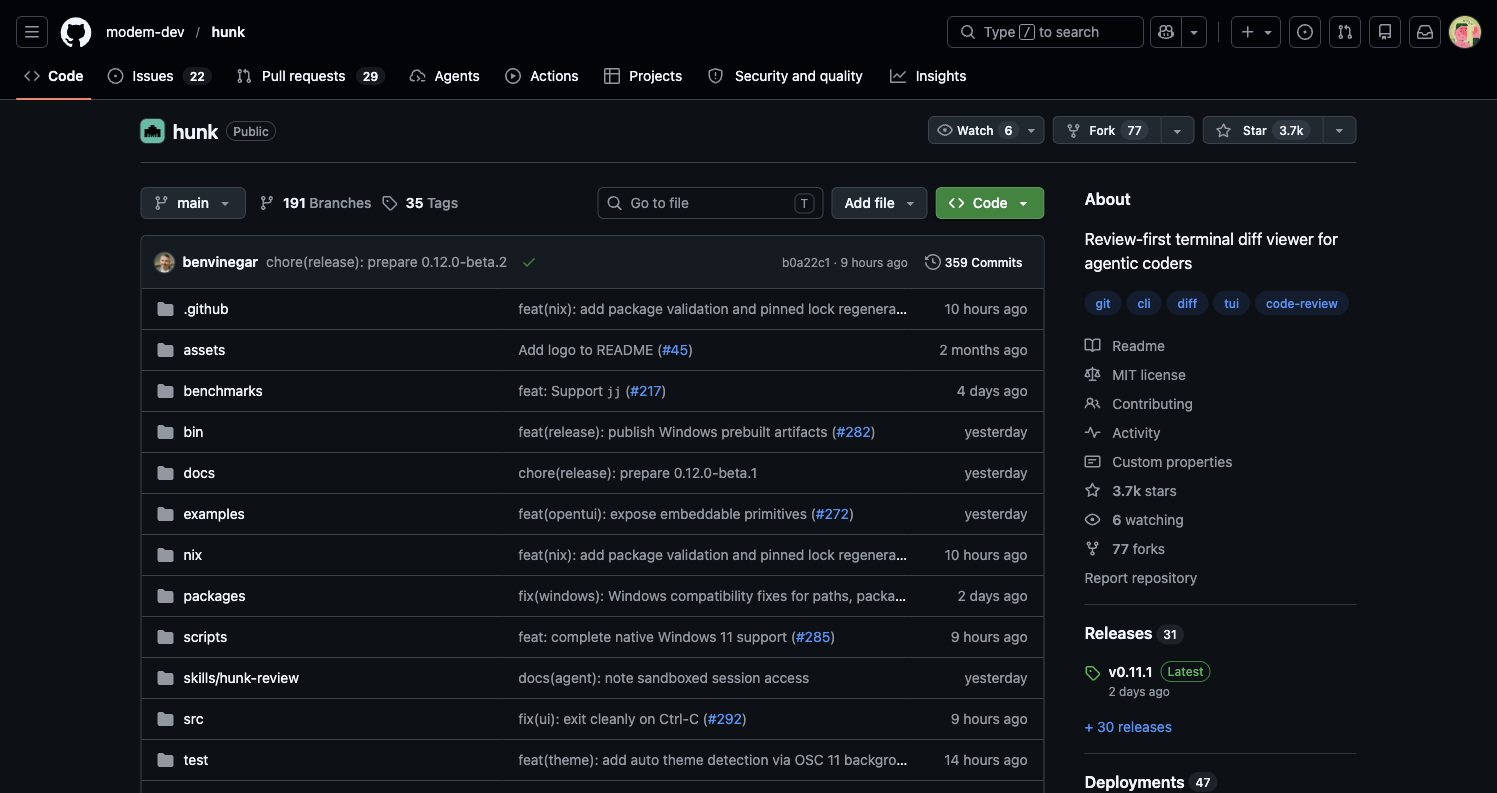Image resolution: width=1497 pixels, height=793 pixels.
Task: Focus the Go to file field
Action: pos(710,203)
